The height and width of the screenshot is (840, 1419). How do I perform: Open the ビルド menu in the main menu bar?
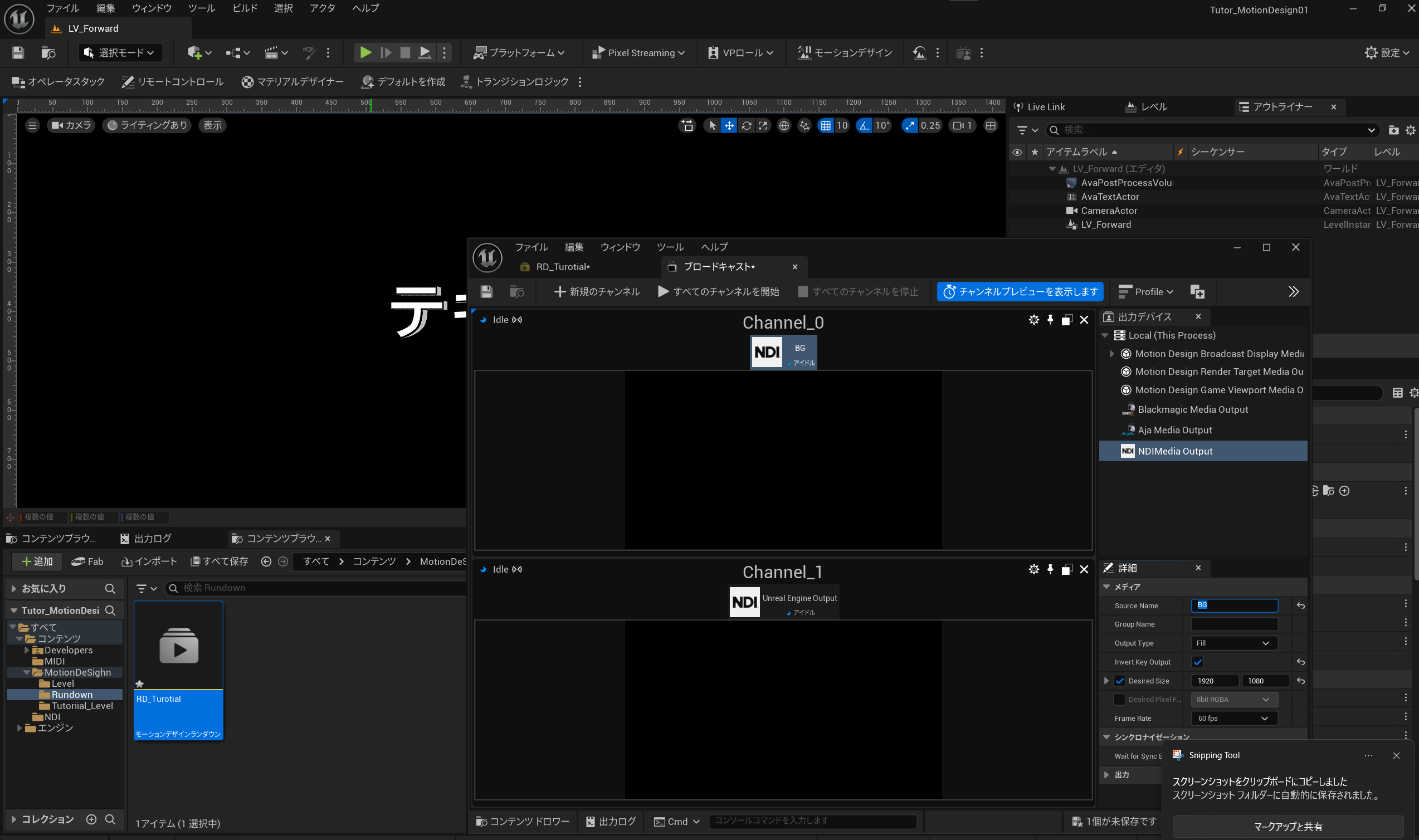pyautogui.click(x=245, y=8)
